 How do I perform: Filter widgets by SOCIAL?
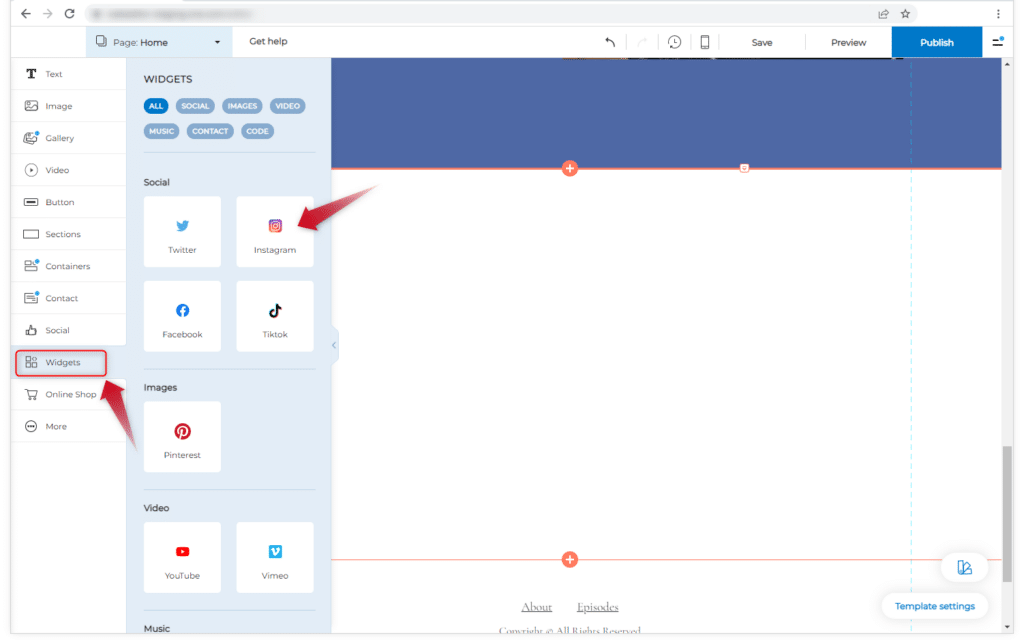(195, 106)
